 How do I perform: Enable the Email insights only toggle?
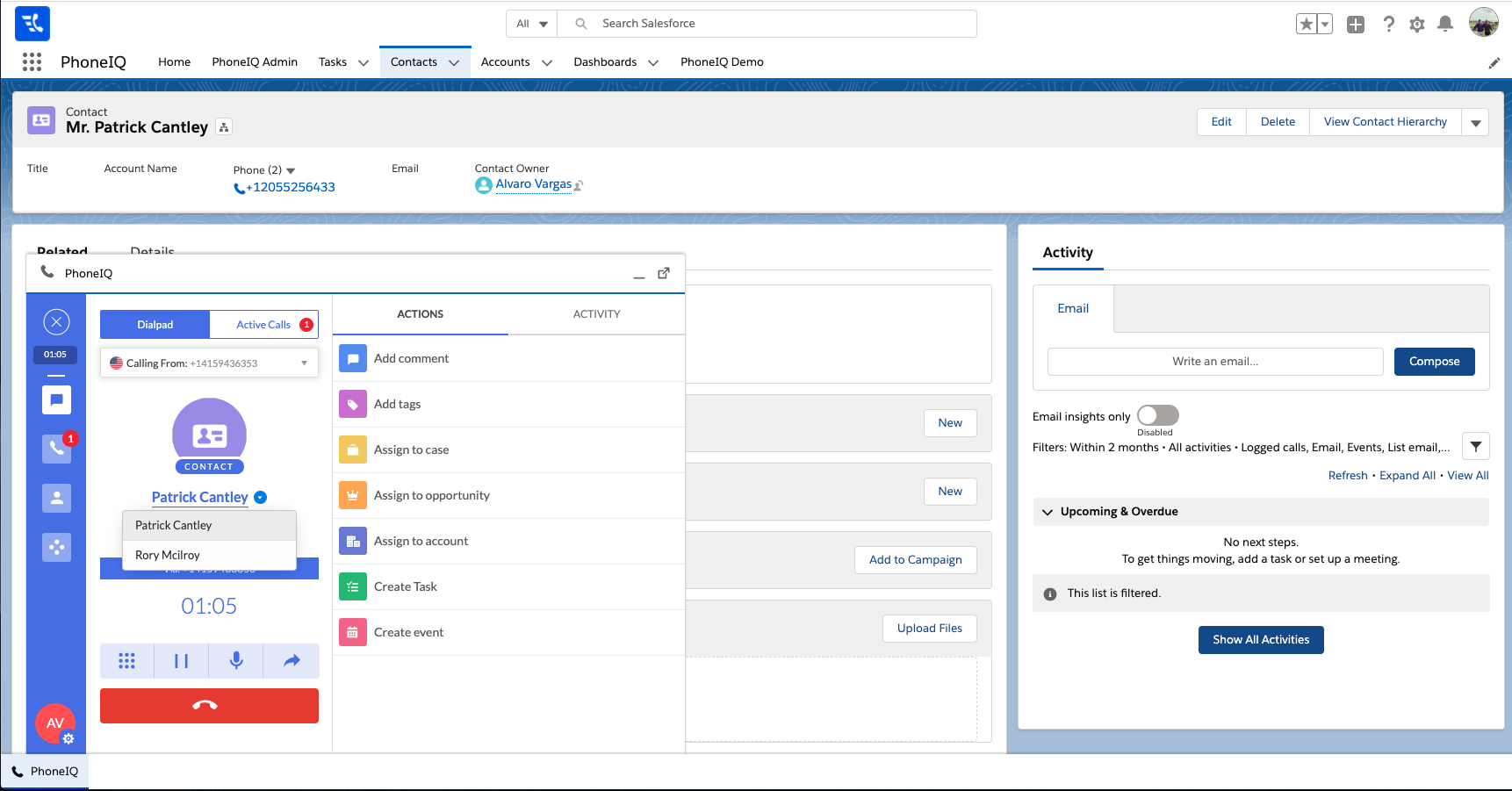(x=1157, y=415)
